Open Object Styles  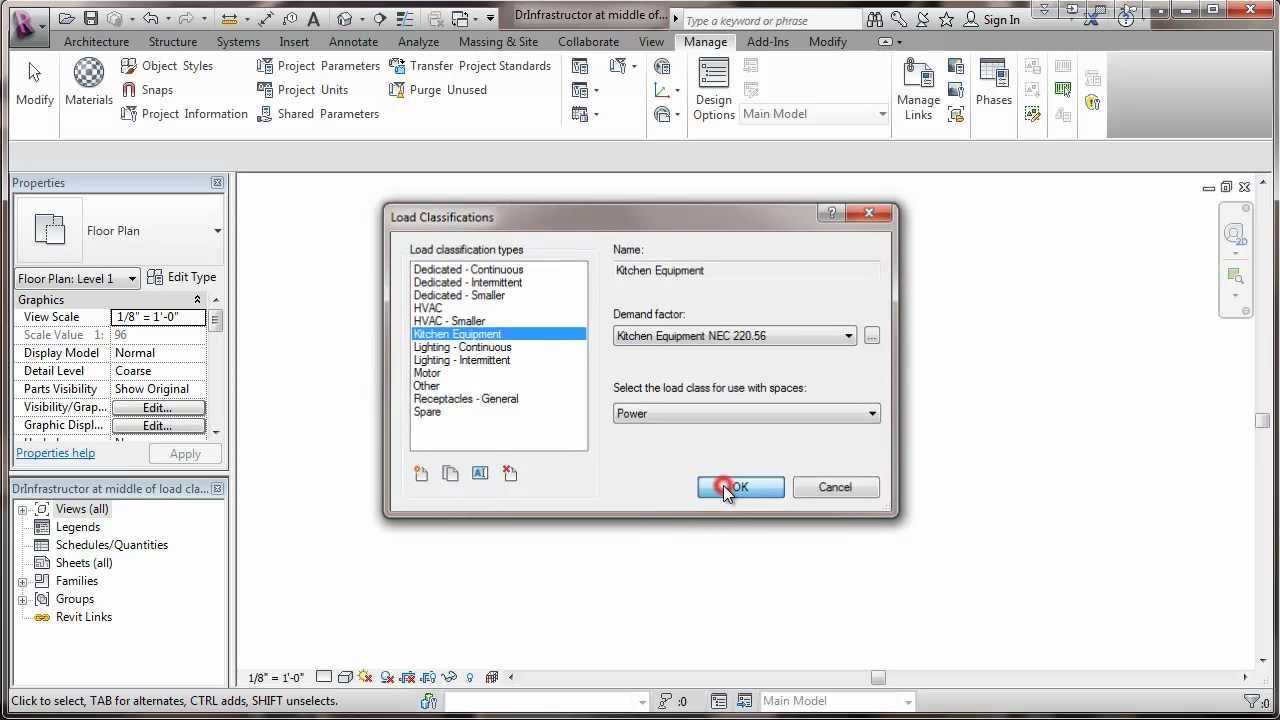[167, 66]
